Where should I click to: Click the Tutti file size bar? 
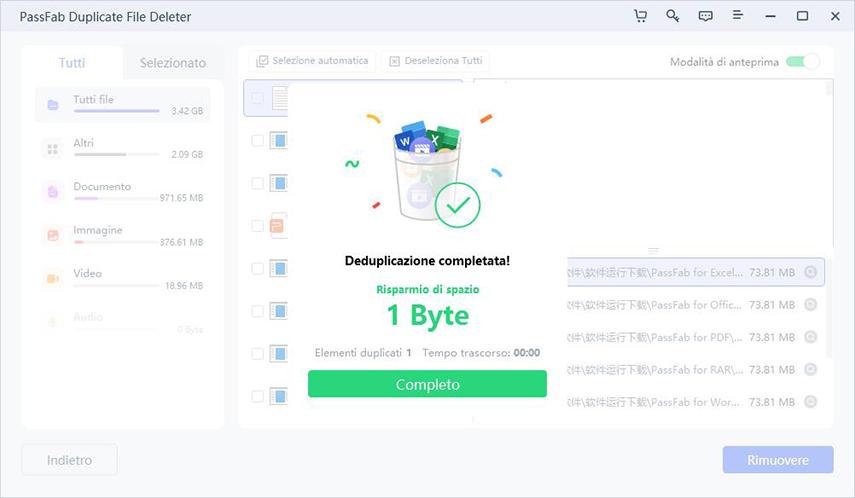click(x=115, y=111)
